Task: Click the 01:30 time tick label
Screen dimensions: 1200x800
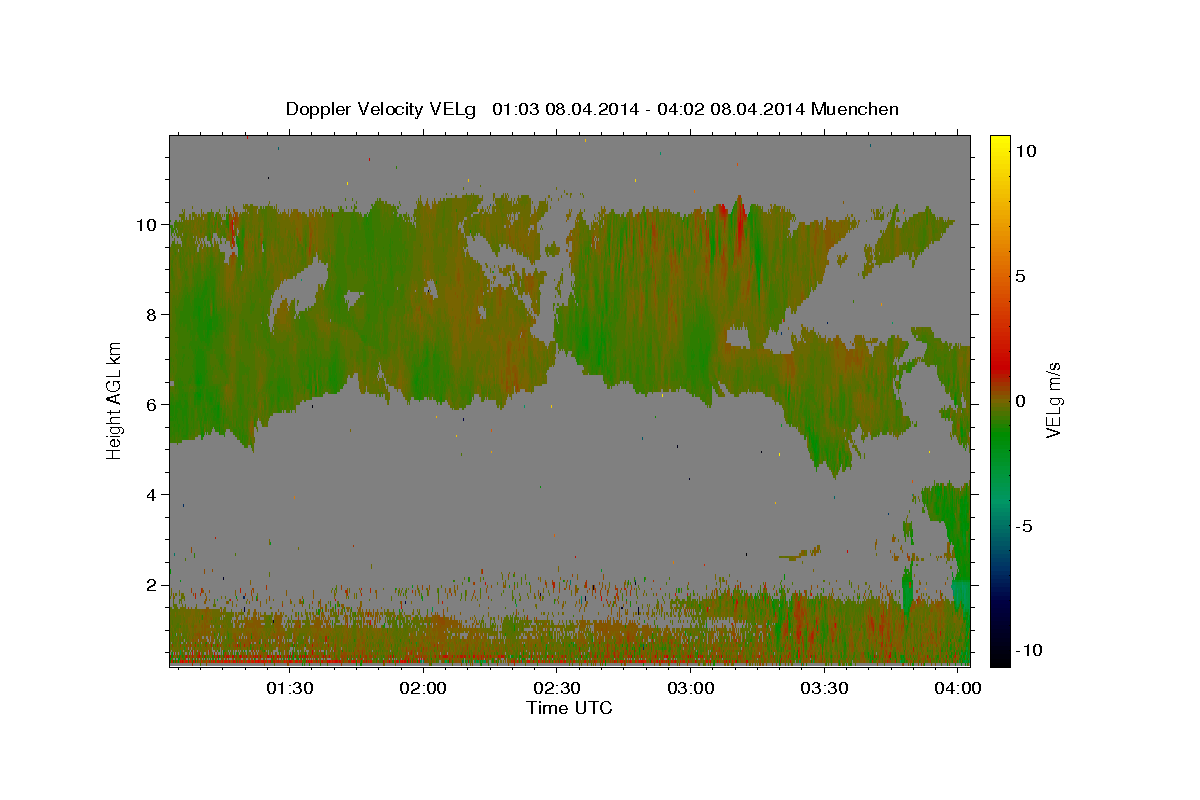Action: pos(289,689)
